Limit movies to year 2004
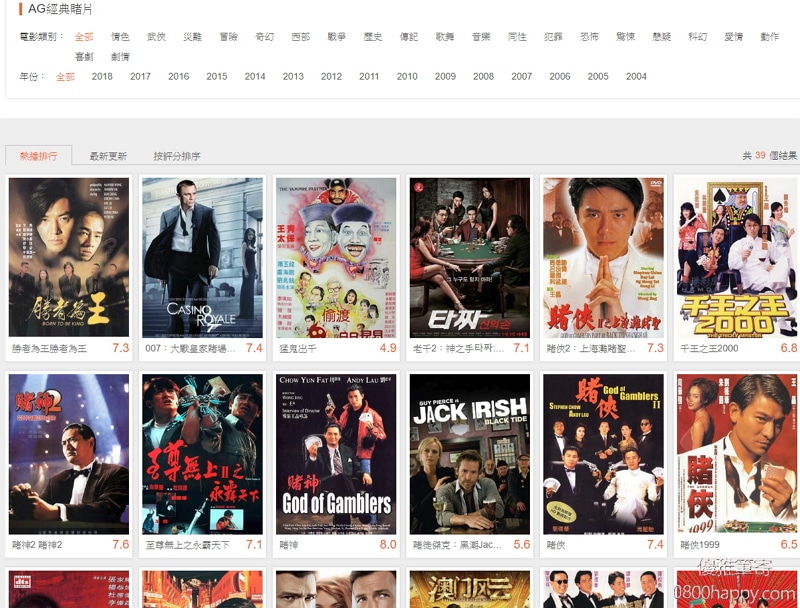The width and height of the screenshot is (800, 608). point(636,77)
